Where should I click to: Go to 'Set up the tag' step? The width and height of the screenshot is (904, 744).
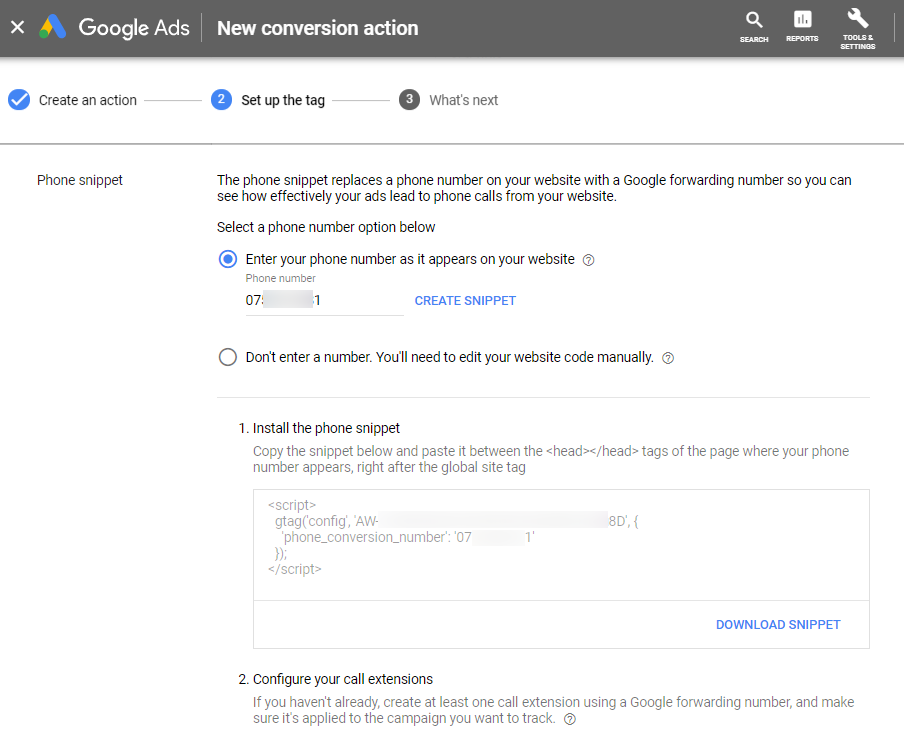tap(283, 100)
